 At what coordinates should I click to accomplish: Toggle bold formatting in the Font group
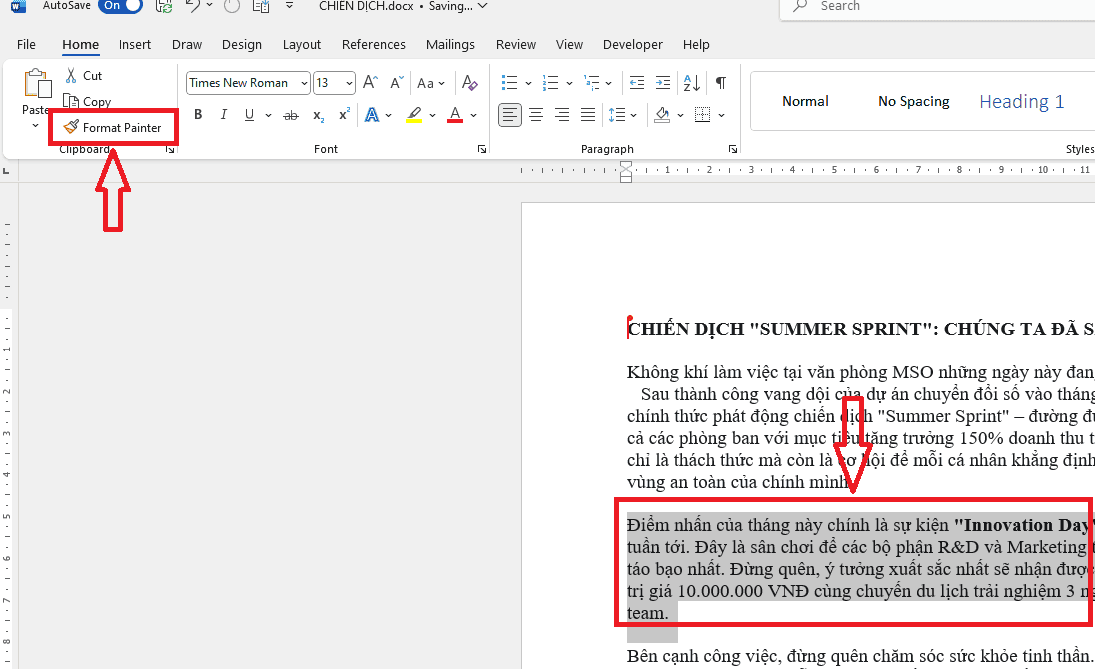(x=198, y=115)
